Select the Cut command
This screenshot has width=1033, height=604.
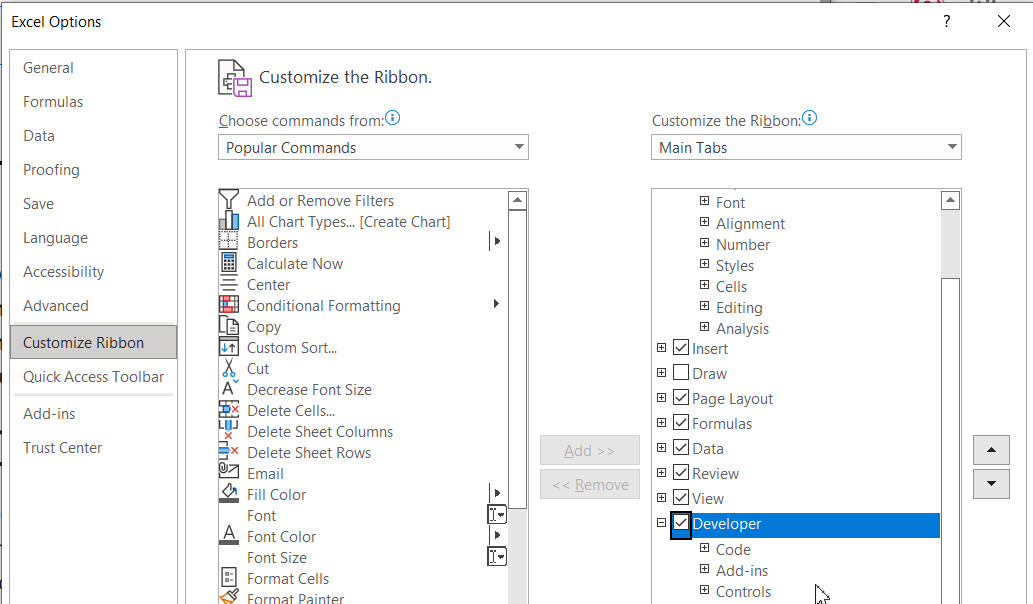click(257, 368)
